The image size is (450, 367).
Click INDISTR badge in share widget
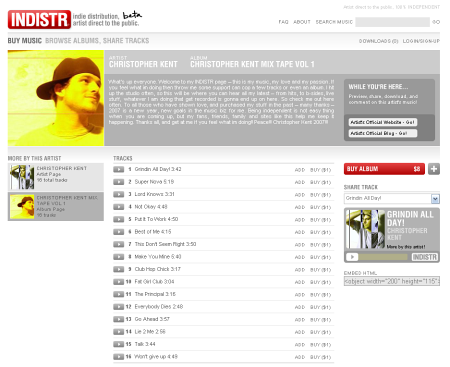click(425, 257)
